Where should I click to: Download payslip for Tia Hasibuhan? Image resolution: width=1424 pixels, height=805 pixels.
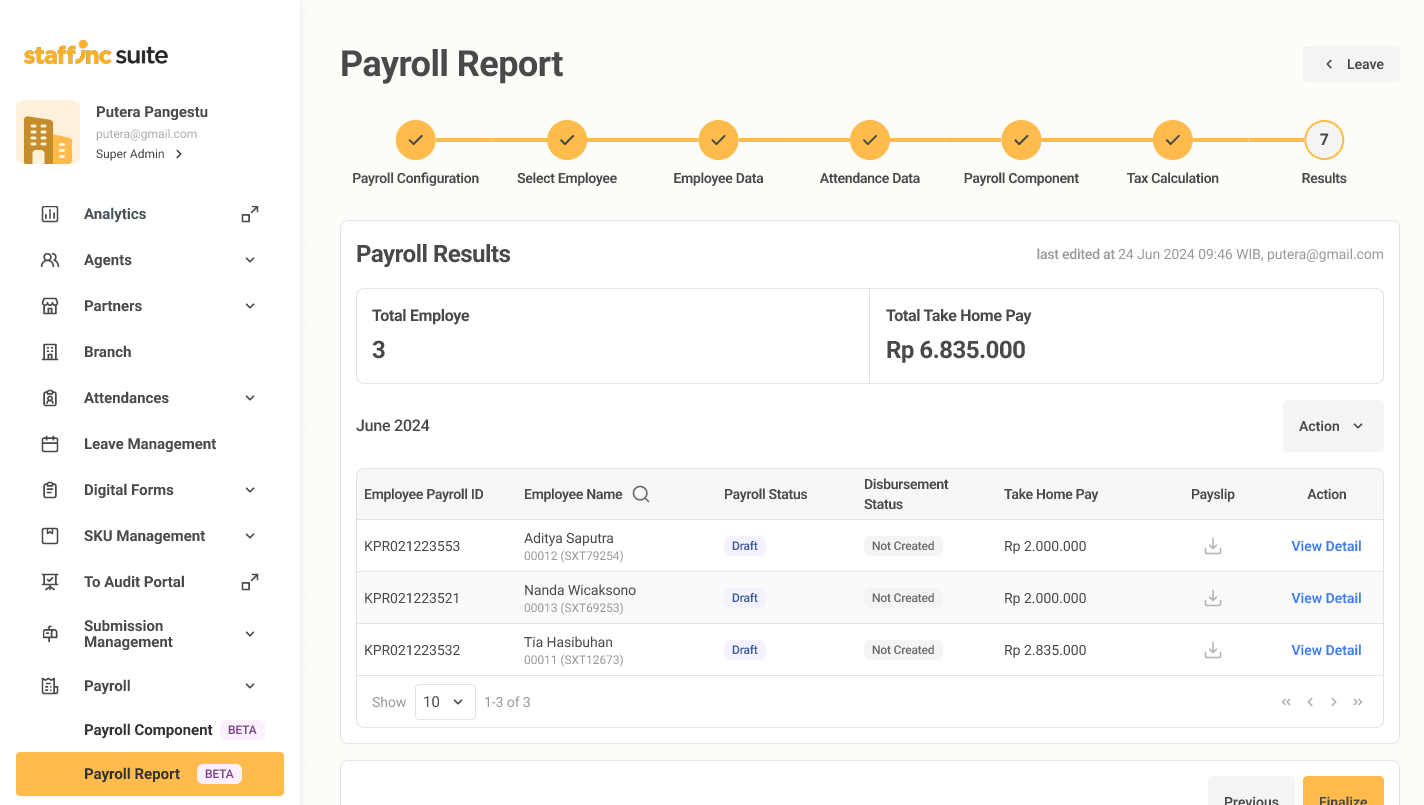click(x=1213, y=650)
